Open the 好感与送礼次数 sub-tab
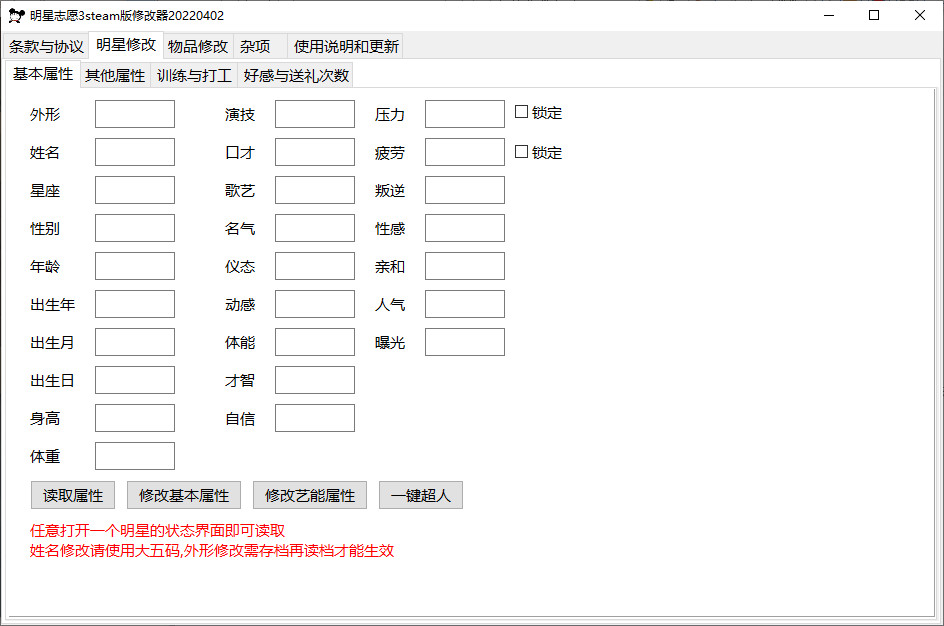The height and width of the screenshot is (626, 944). 296,76
